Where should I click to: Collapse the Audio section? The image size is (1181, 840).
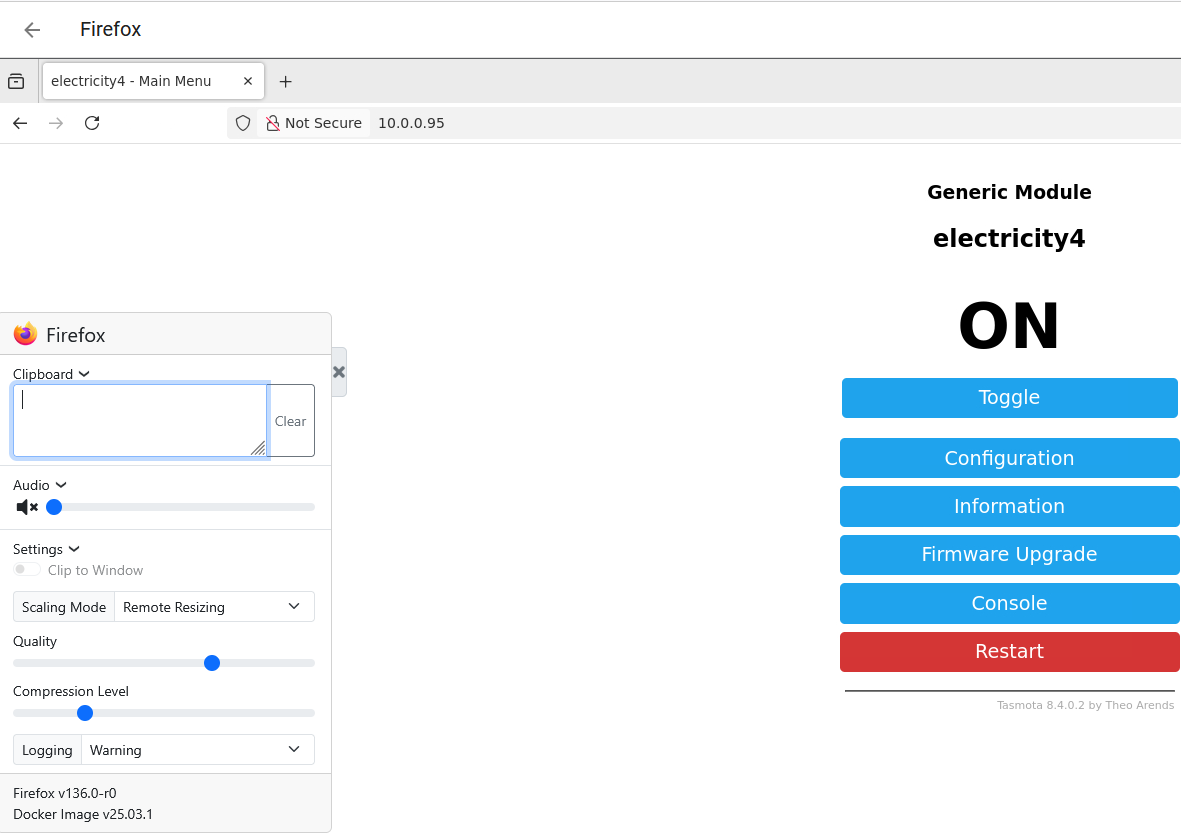coord(40,485)
